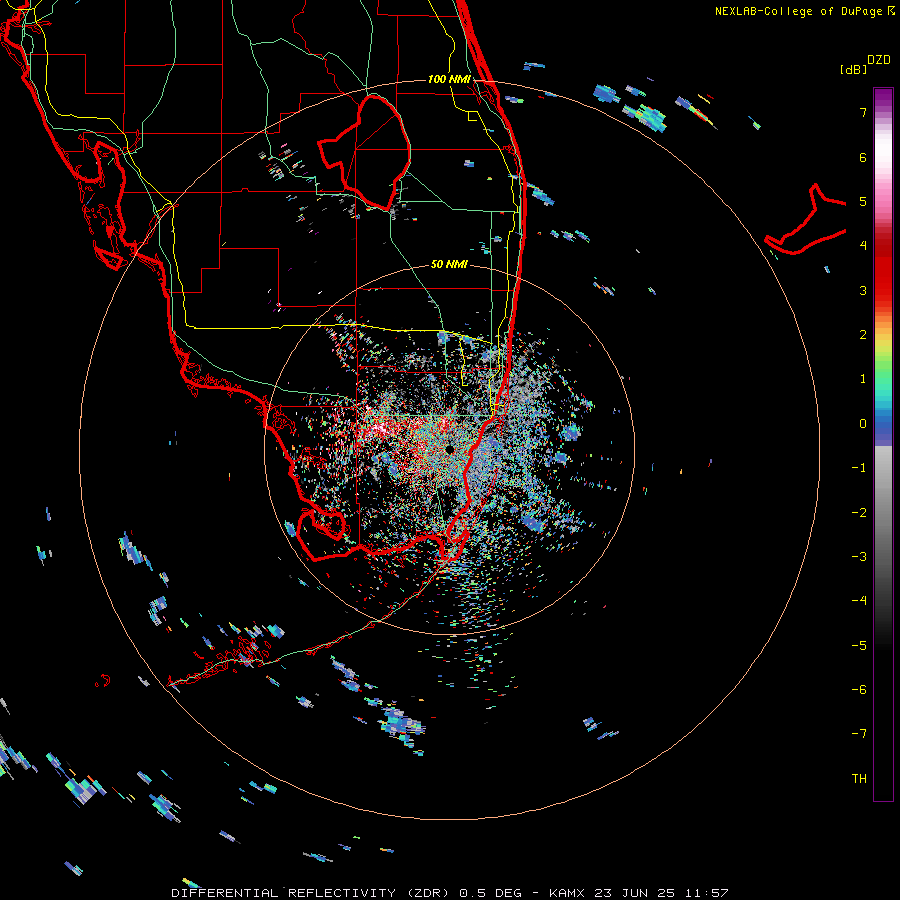Click the bottom caption DIFFERENTIAL REFLECTIVITY (ZDR) text
Image resolution: width=900 pixels, height=900 pixels.
311,893
